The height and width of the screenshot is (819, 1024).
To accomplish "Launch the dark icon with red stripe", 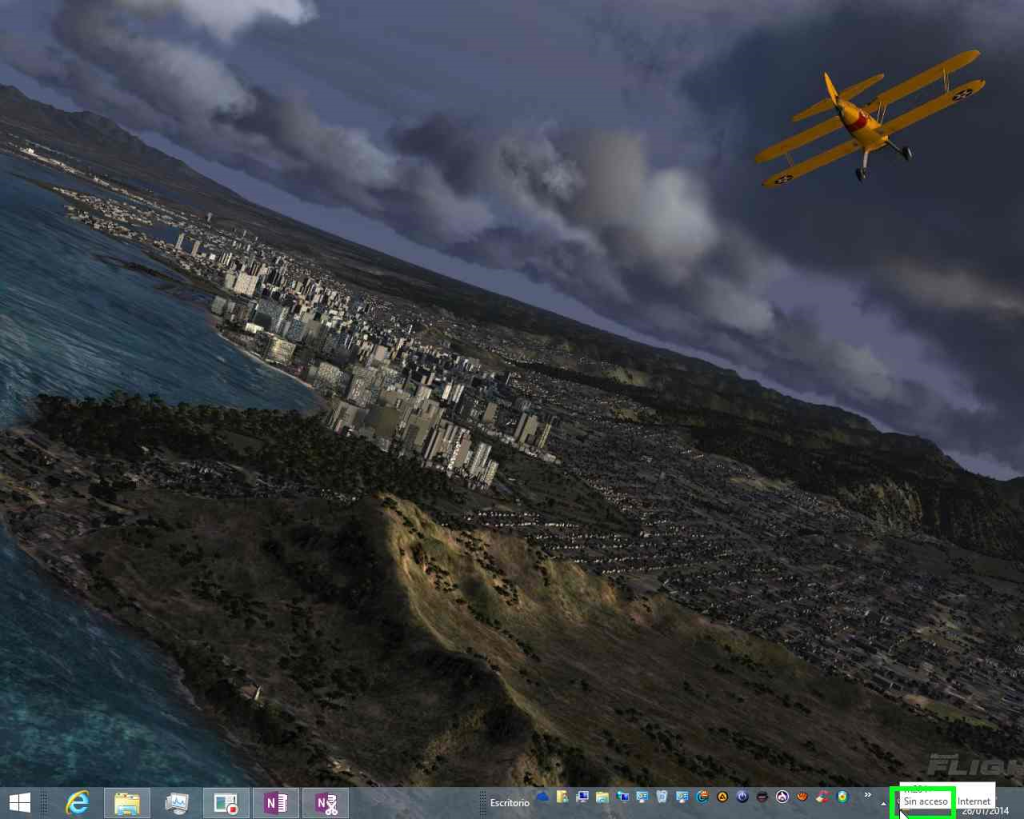I will tap(762, 797).
